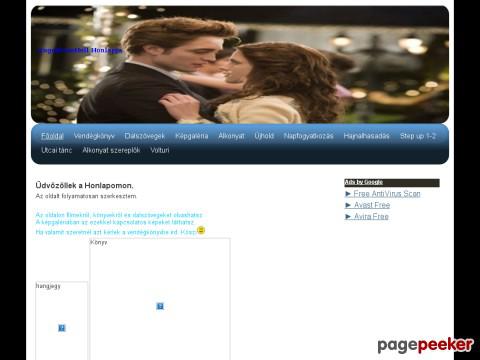This screenshot has width=480, height=360.
Task: Open Step up 1-2 page
Action: click(418, 136)
